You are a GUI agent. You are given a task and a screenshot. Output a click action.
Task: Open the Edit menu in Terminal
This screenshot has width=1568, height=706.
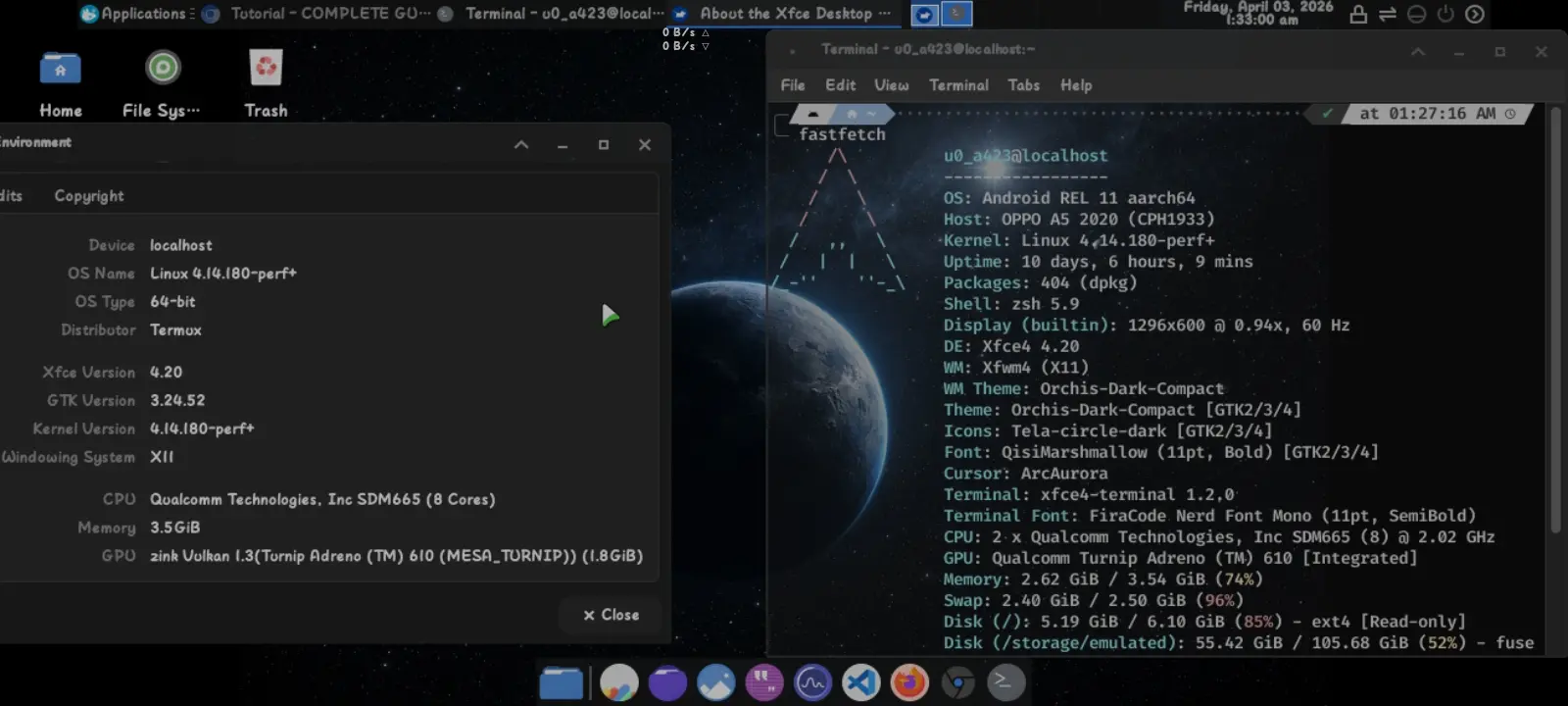coord(840,85)
